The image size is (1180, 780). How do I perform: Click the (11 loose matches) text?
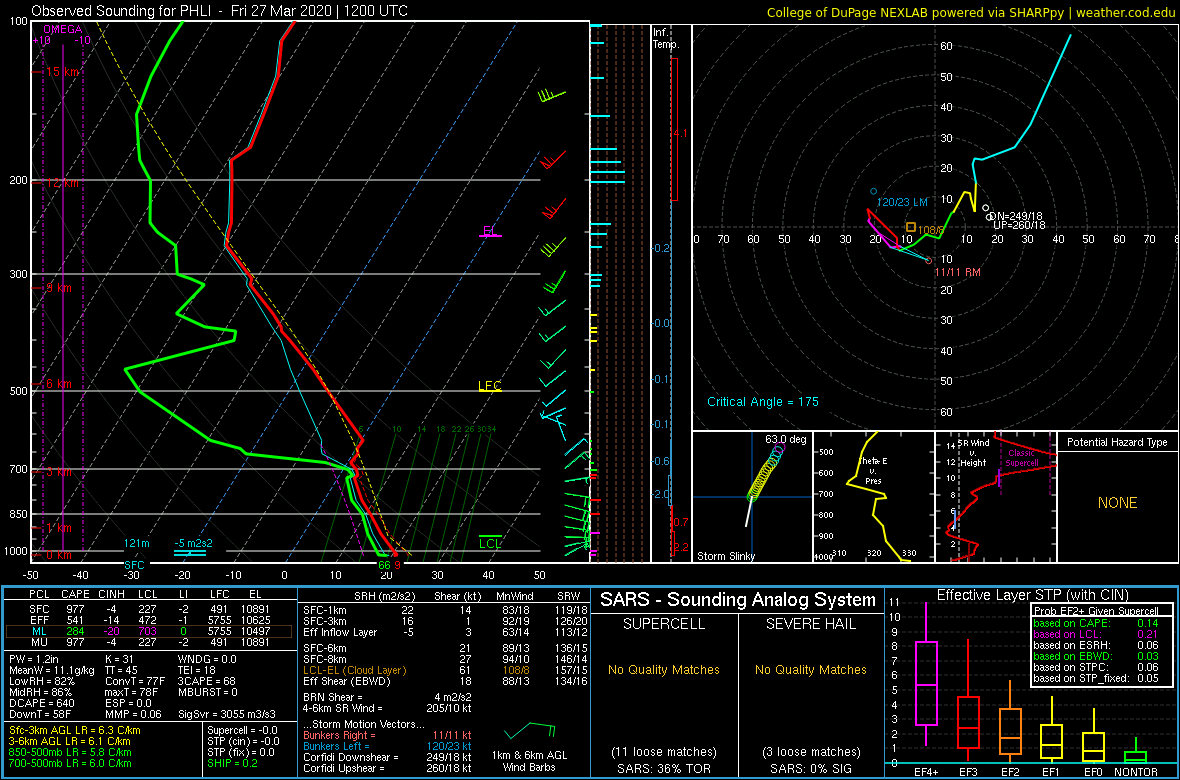663,751
